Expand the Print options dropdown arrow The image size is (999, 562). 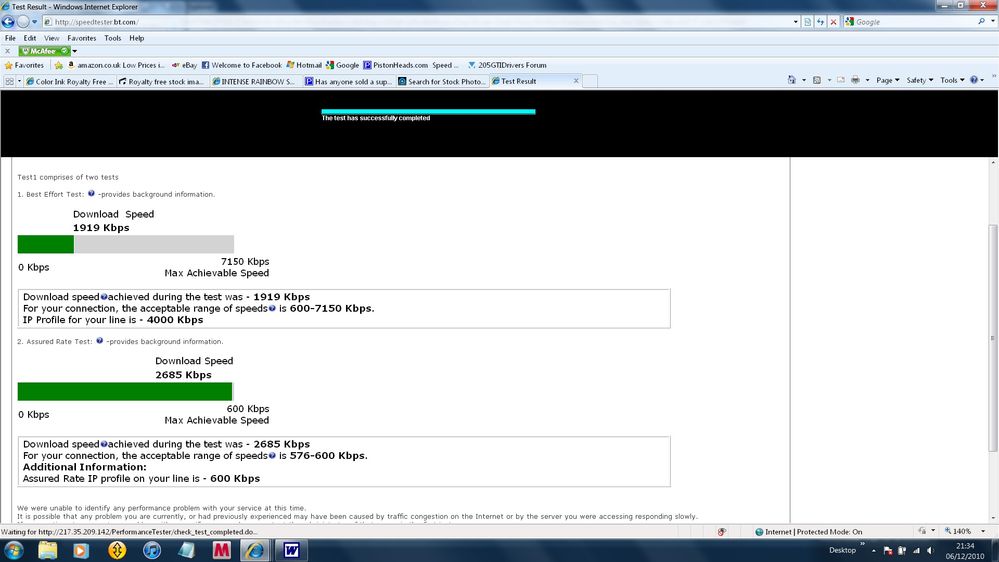point(867,80)
